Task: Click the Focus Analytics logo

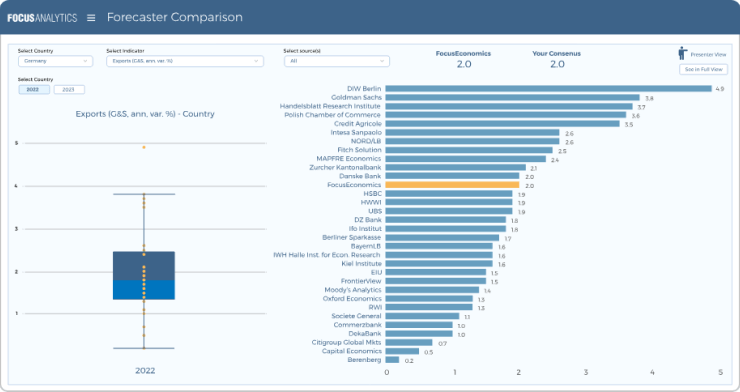Action: (x=42, y=18)
